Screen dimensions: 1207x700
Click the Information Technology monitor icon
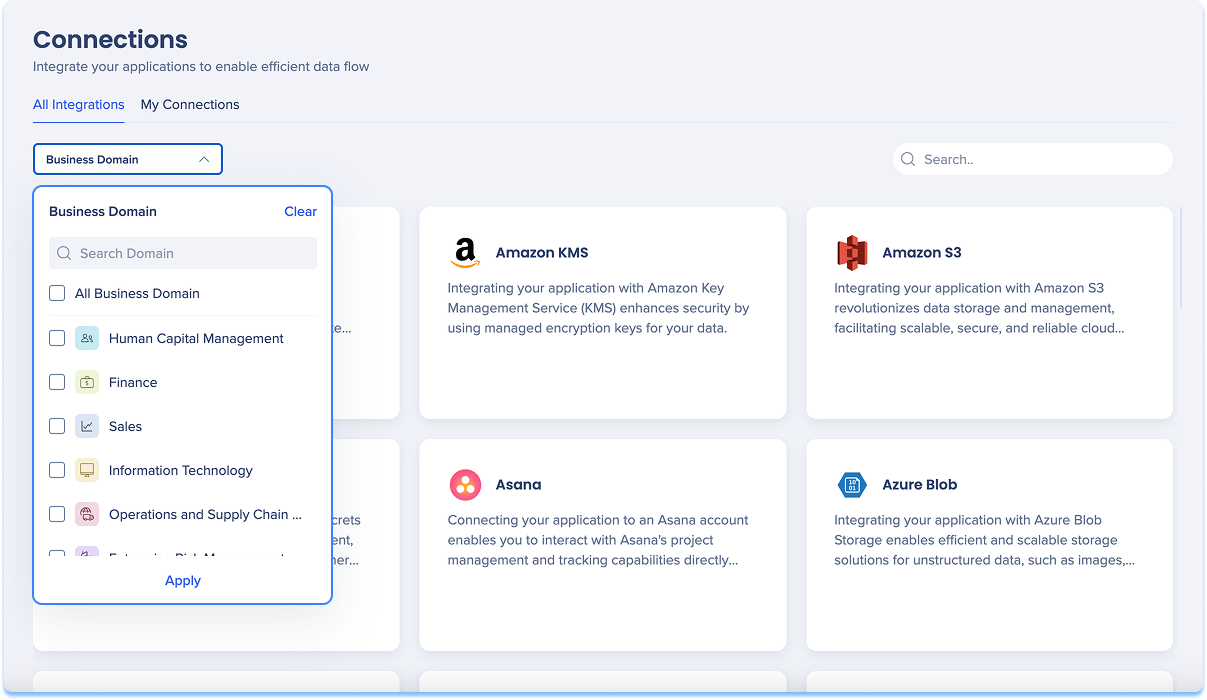(x=87, y=470)
